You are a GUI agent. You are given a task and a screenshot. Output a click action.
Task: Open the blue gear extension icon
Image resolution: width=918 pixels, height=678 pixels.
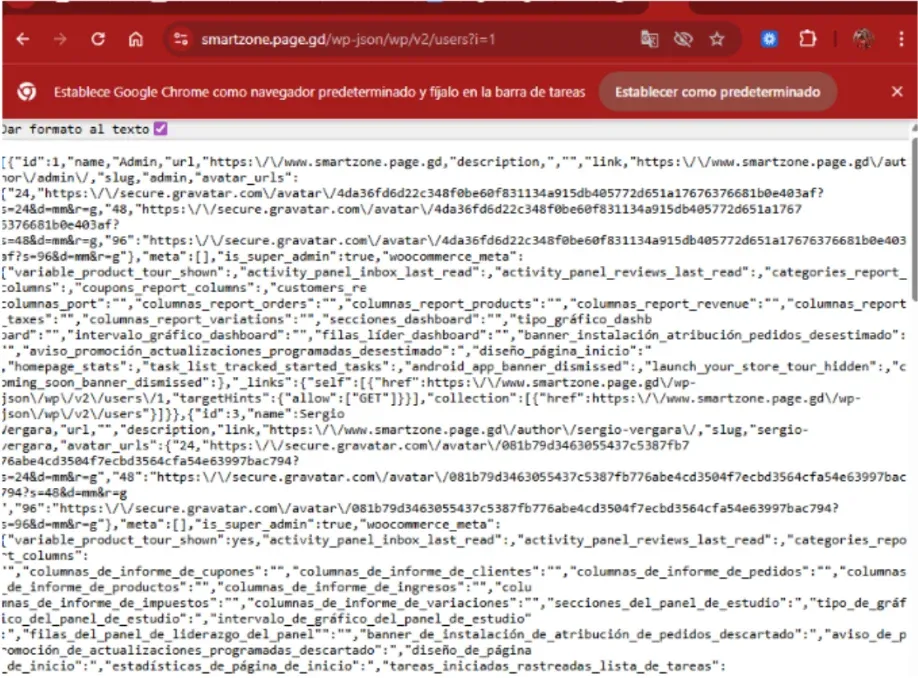(x=769, y=39)
